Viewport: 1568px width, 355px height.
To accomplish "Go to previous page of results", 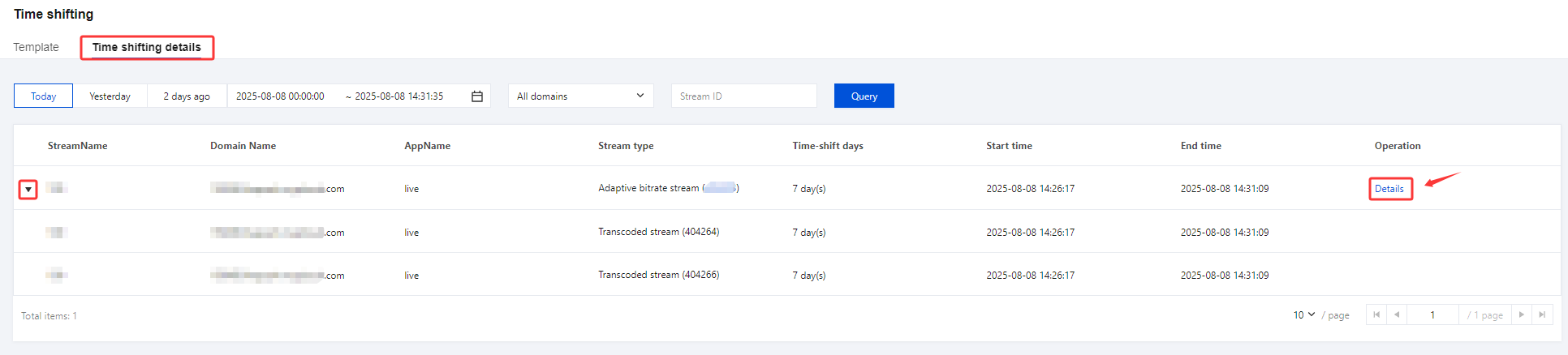I will (x=1397, y=315).
